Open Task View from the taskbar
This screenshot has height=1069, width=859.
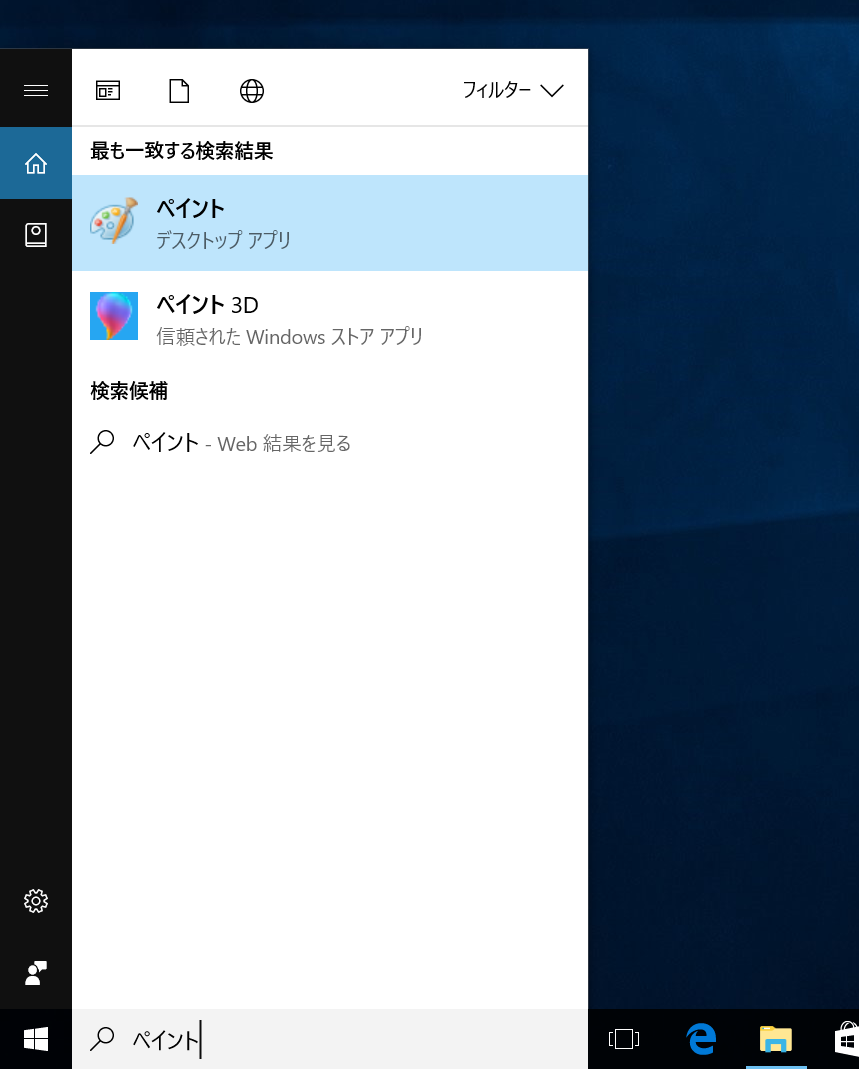(x=623, y=1039)
